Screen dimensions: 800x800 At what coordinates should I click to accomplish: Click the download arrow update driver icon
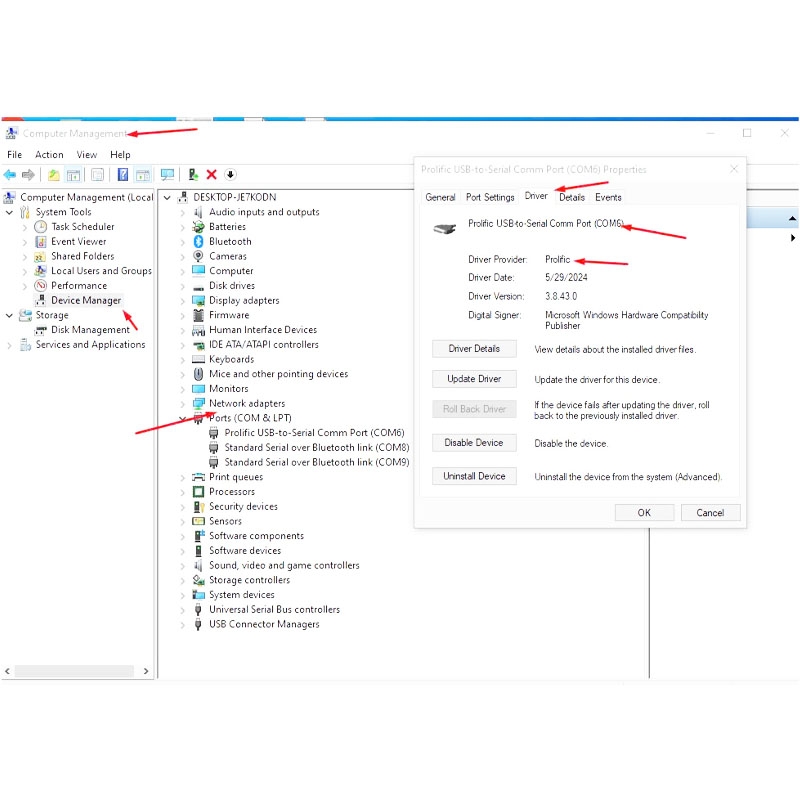point(230,175)
